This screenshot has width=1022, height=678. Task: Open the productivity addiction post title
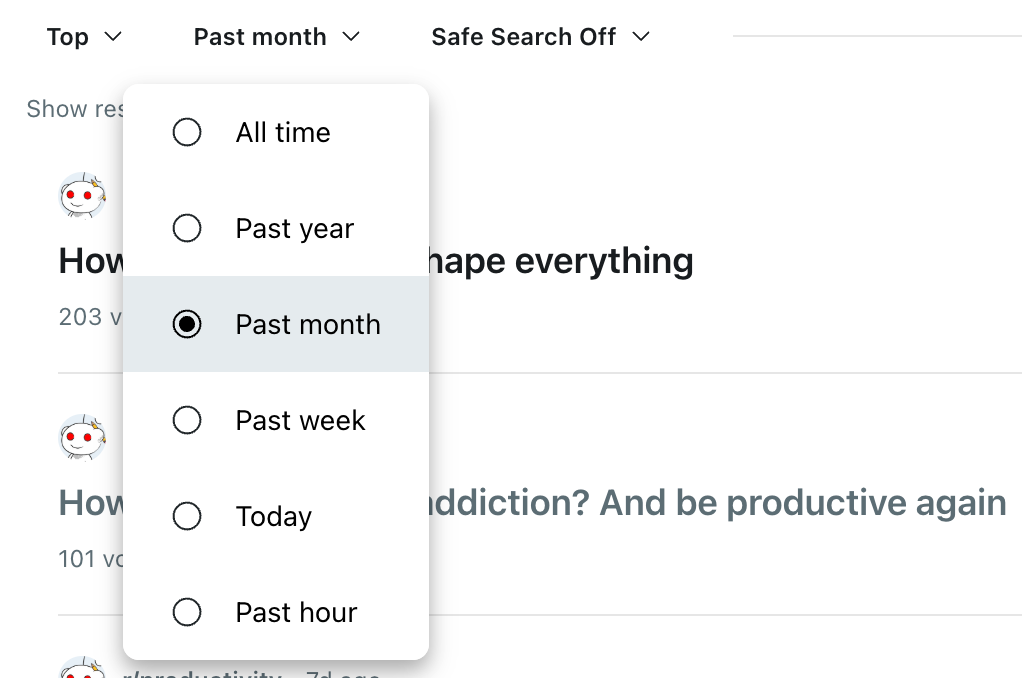tap(720, 503)
